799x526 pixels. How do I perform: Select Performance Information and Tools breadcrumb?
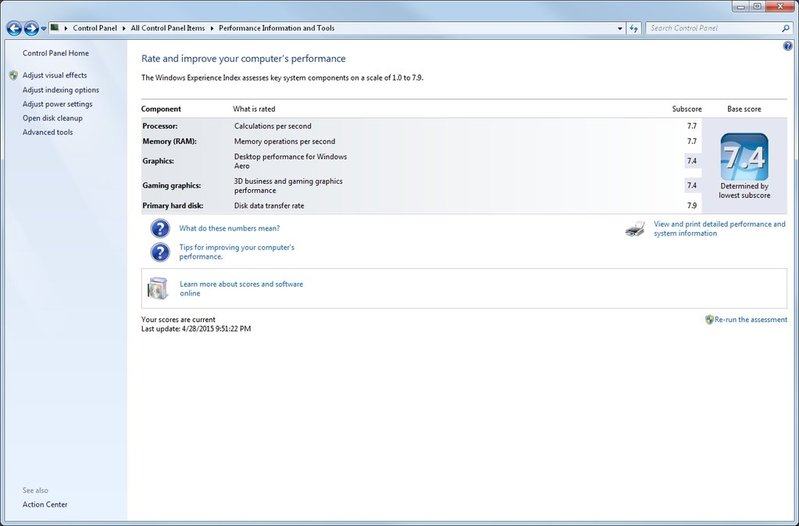(277, 28)
